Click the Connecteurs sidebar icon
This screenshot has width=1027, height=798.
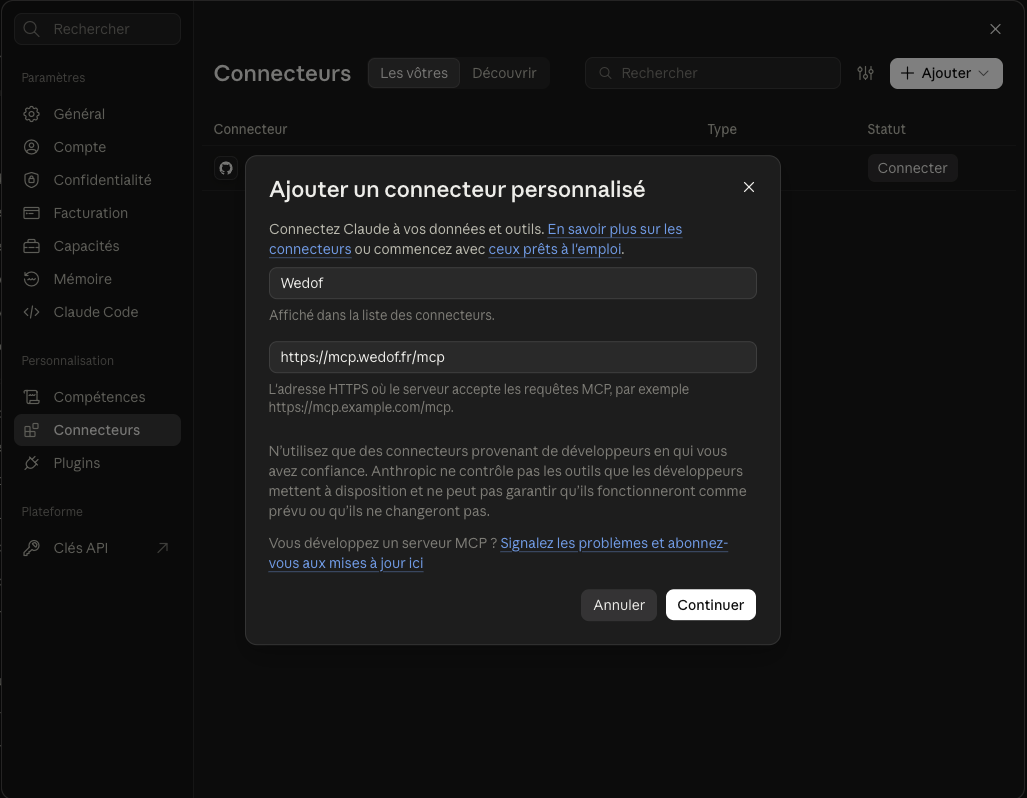coord(31,430)
